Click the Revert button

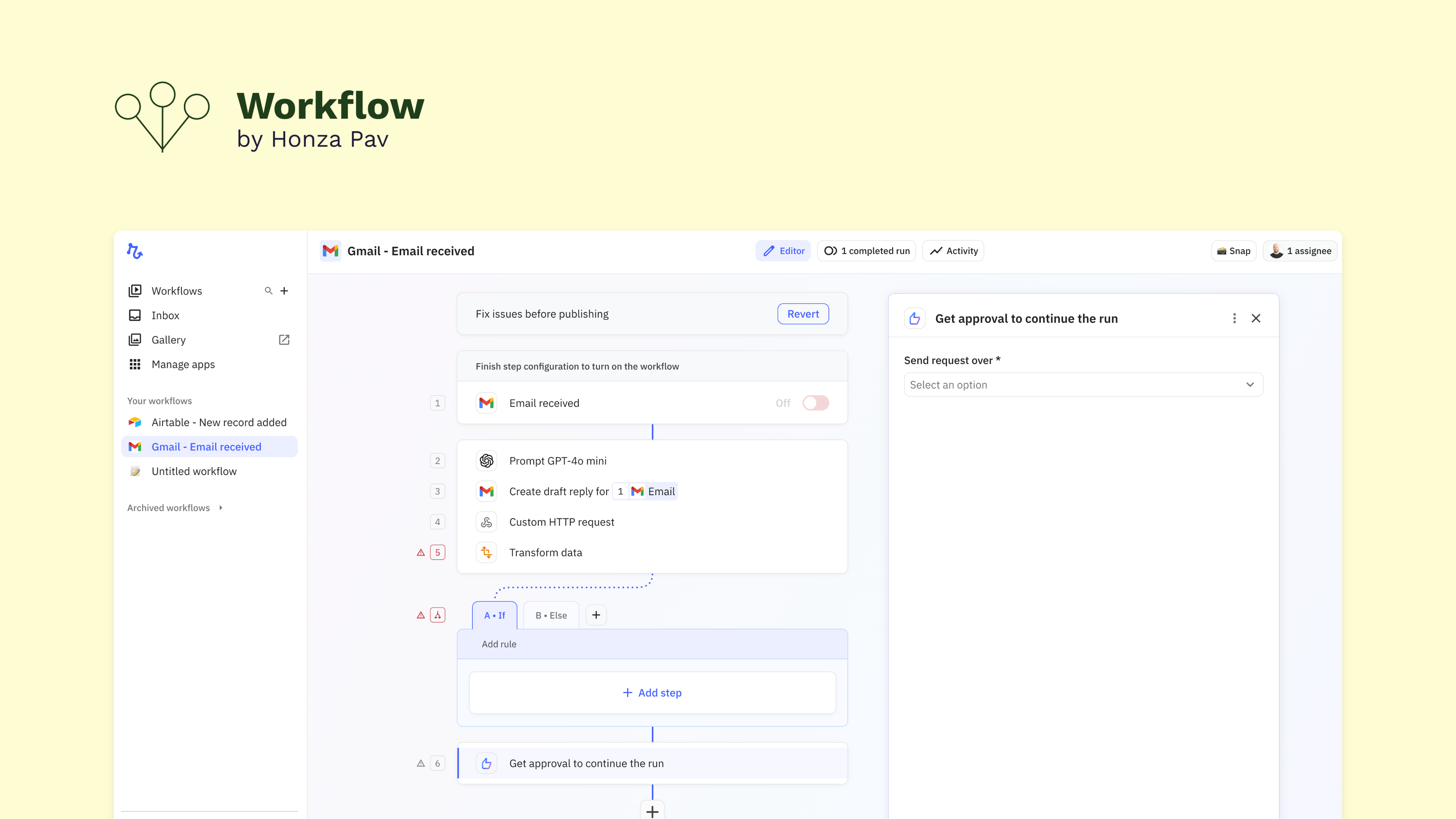(803, 314)
